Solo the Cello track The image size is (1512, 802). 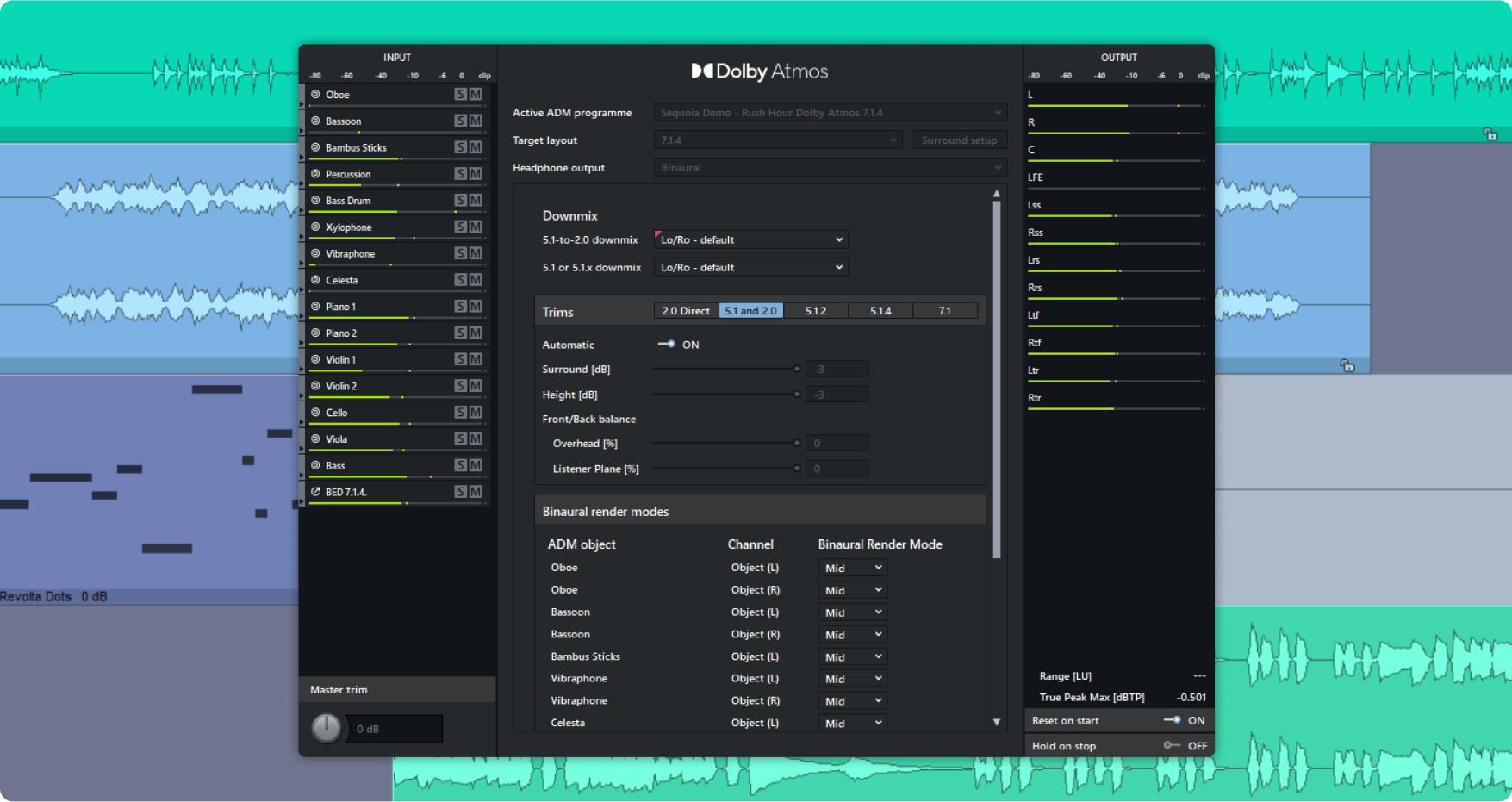[461, 412]
